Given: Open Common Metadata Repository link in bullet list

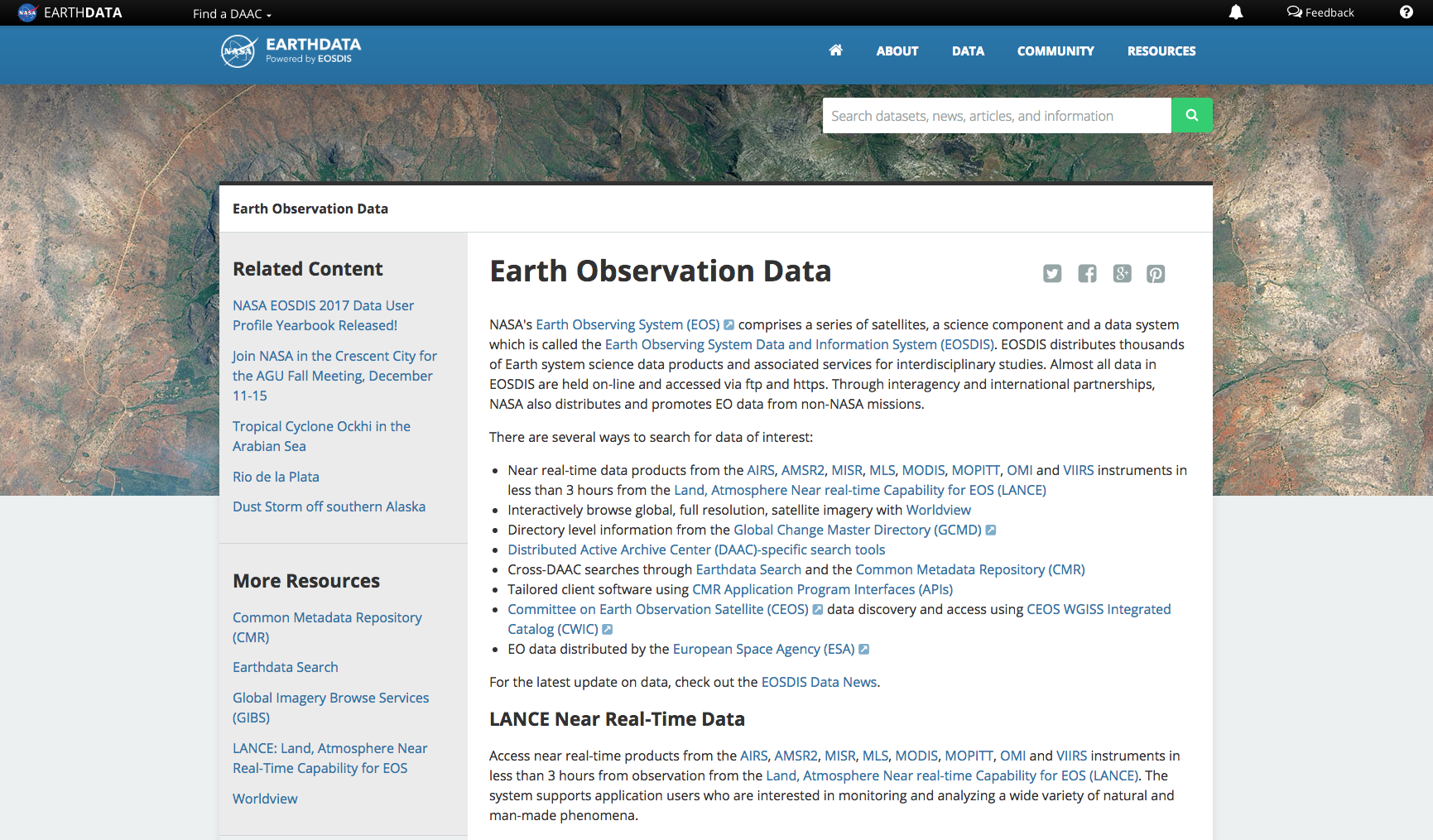Looking at the screenshot, I should pos(970,569).
